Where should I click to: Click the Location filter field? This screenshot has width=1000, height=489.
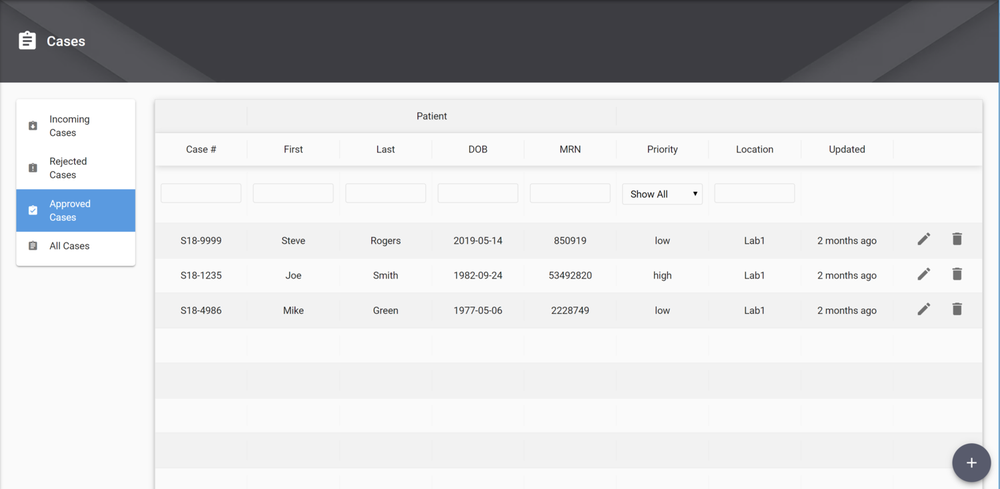pos(754,193)
